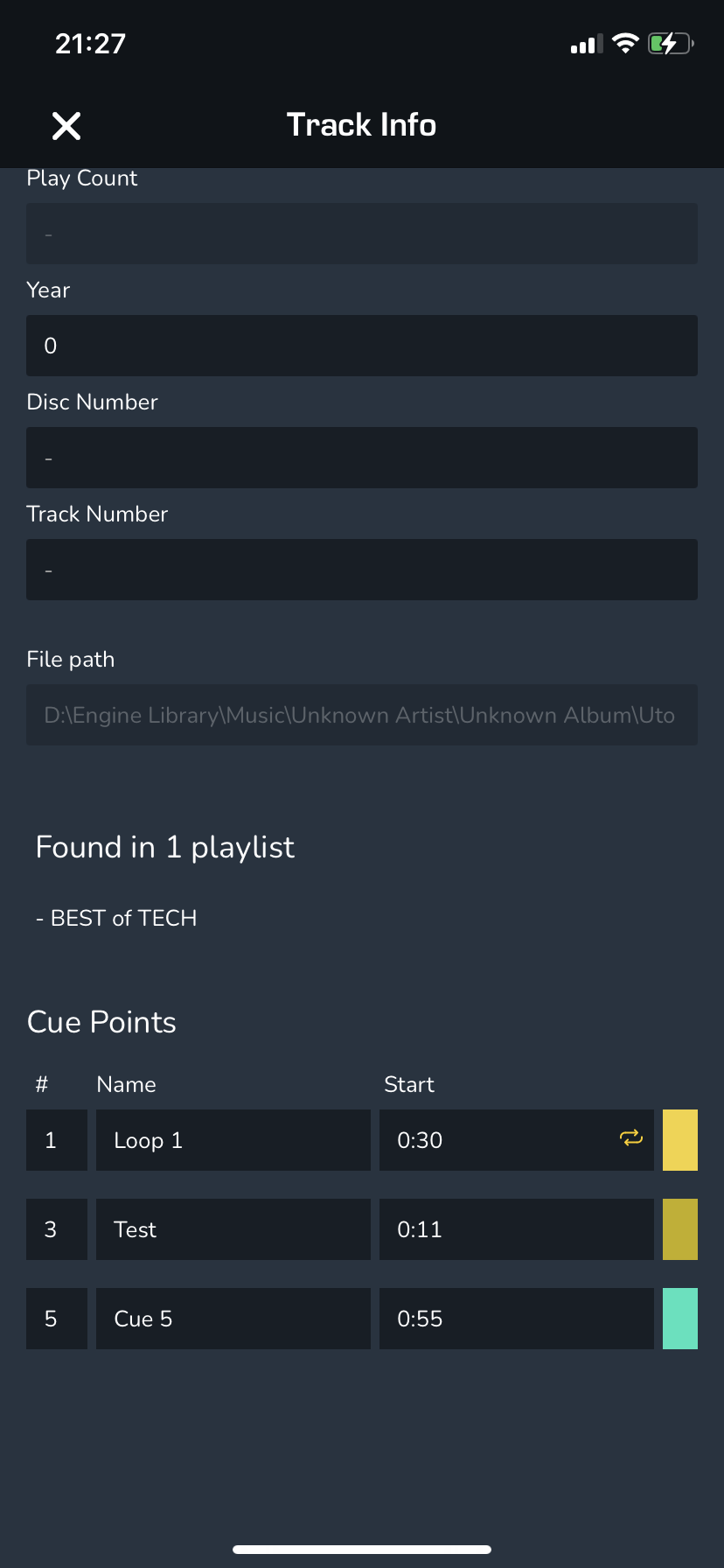Rename the Loop 1 cue point
Viewport: 724px width, 1568px height.
[233, 1140]
